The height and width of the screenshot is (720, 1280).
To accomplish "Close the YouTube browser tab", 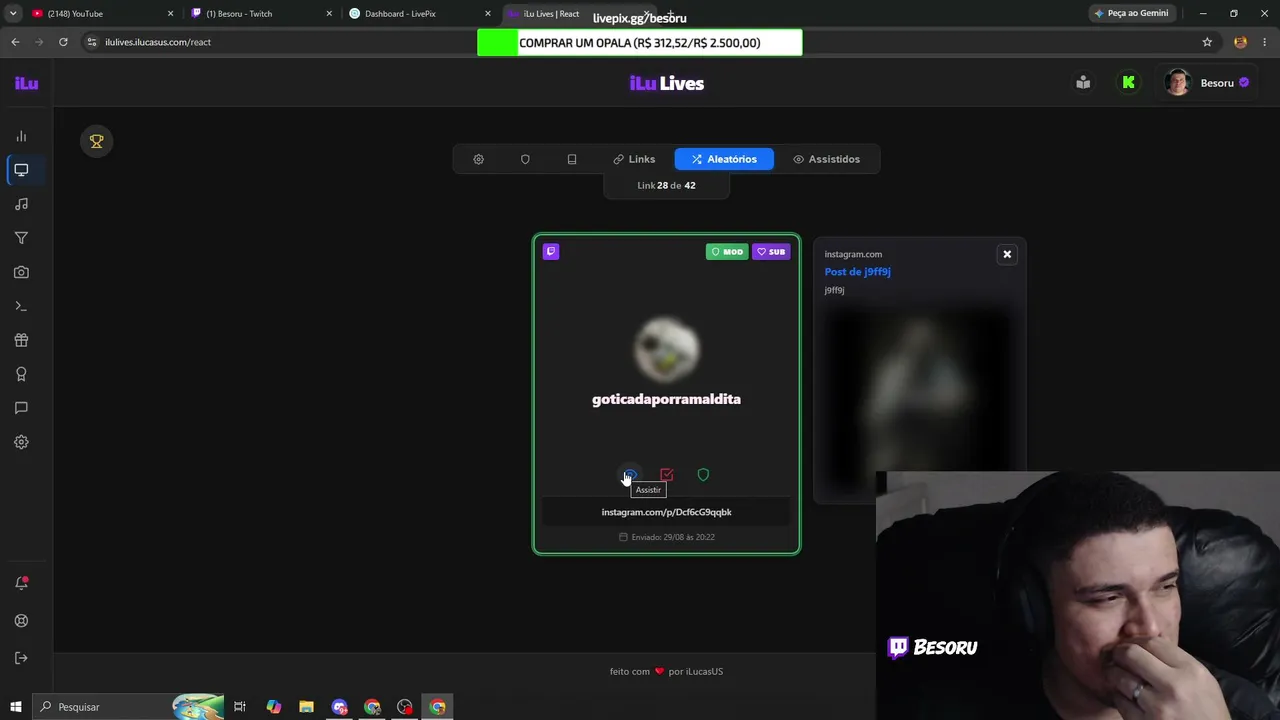I will click(170, 14).
